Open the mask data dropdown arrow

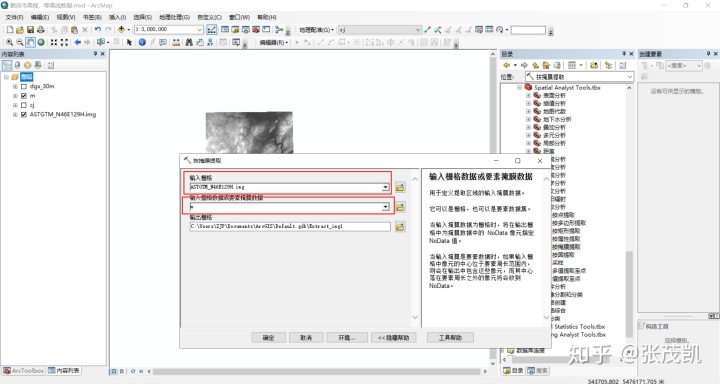tap(386, 207)
